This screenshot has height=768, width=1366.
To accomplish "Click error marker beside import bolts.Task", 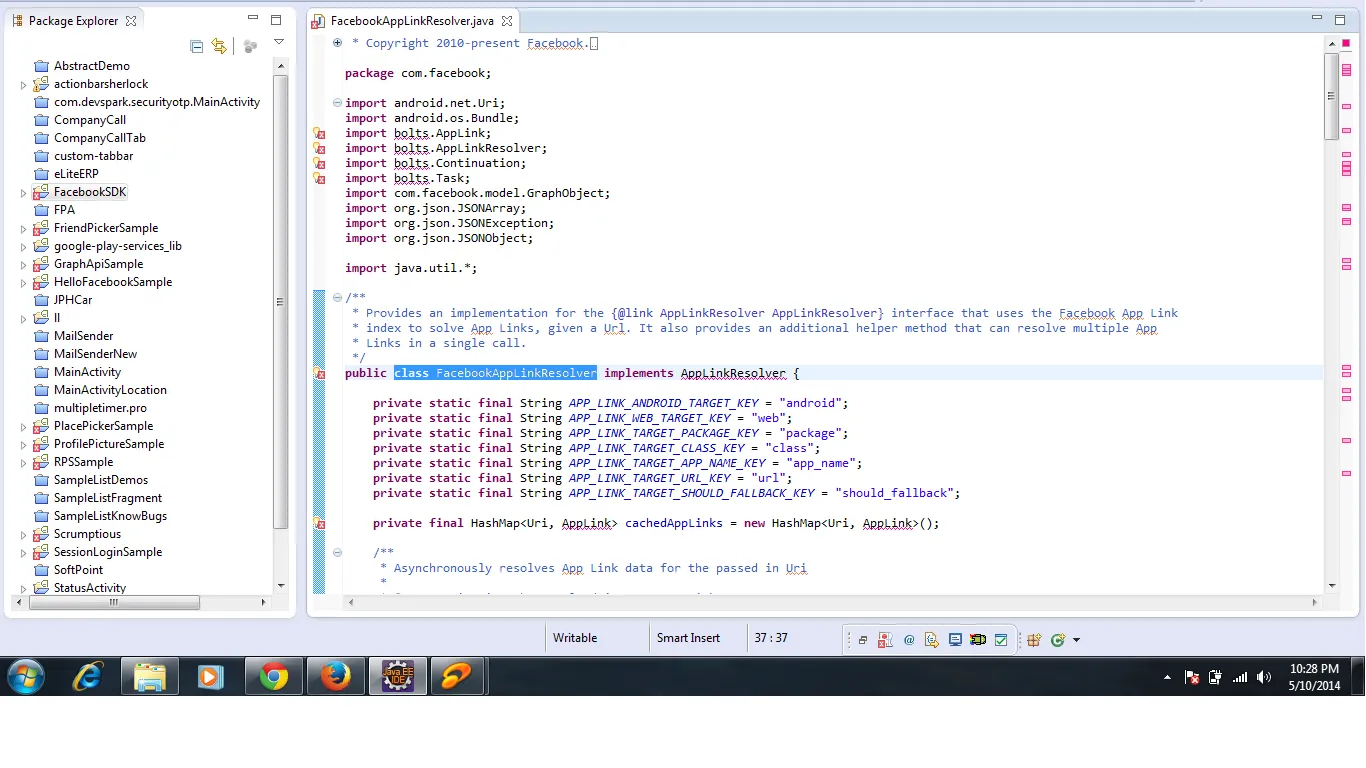I will (320, 178).
